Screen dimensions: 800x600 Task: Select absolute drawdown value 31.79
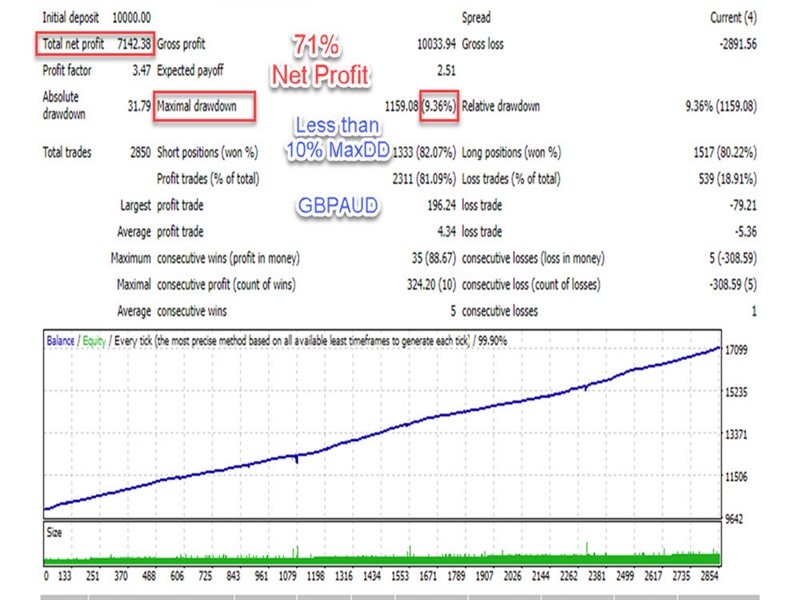click(x=139, y=106)
